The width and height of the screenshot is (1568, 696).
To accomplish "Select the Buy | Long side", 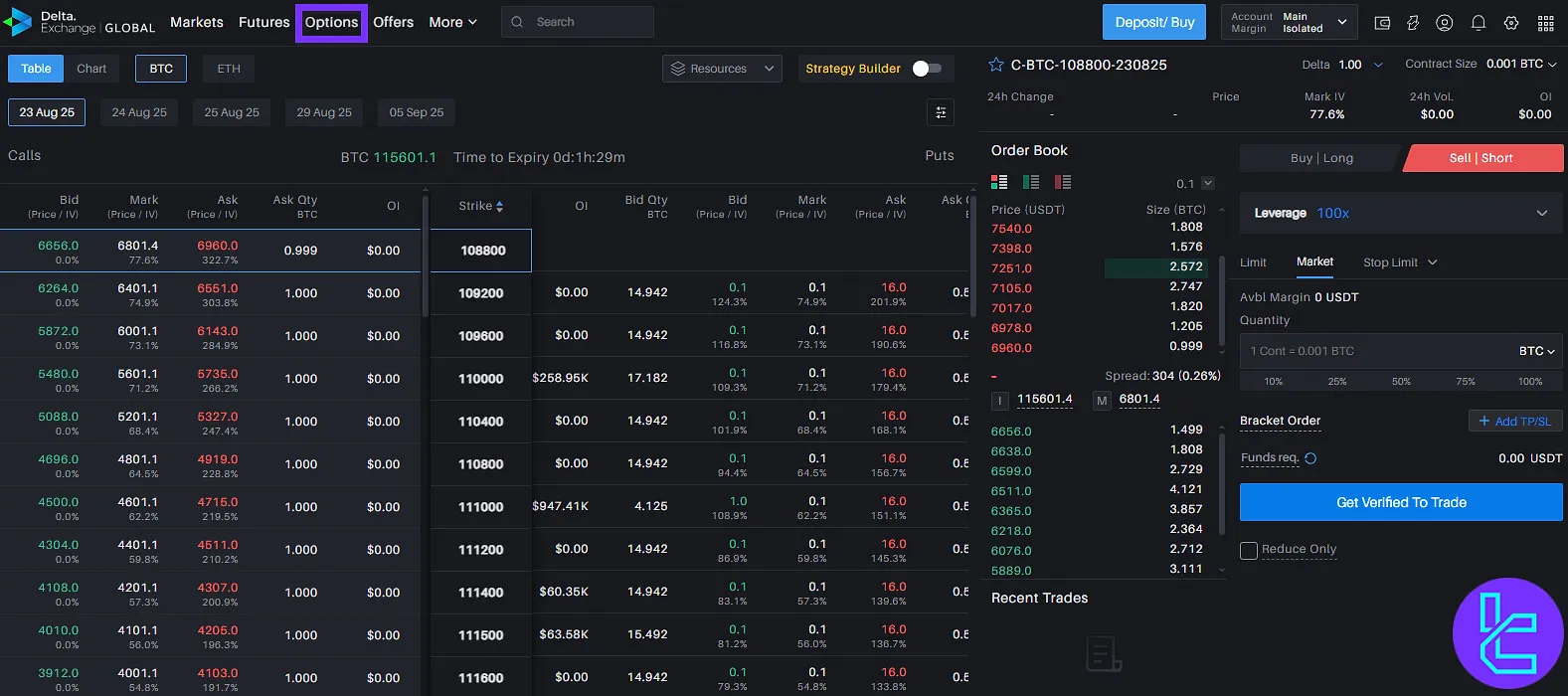I will [1321, 158].
